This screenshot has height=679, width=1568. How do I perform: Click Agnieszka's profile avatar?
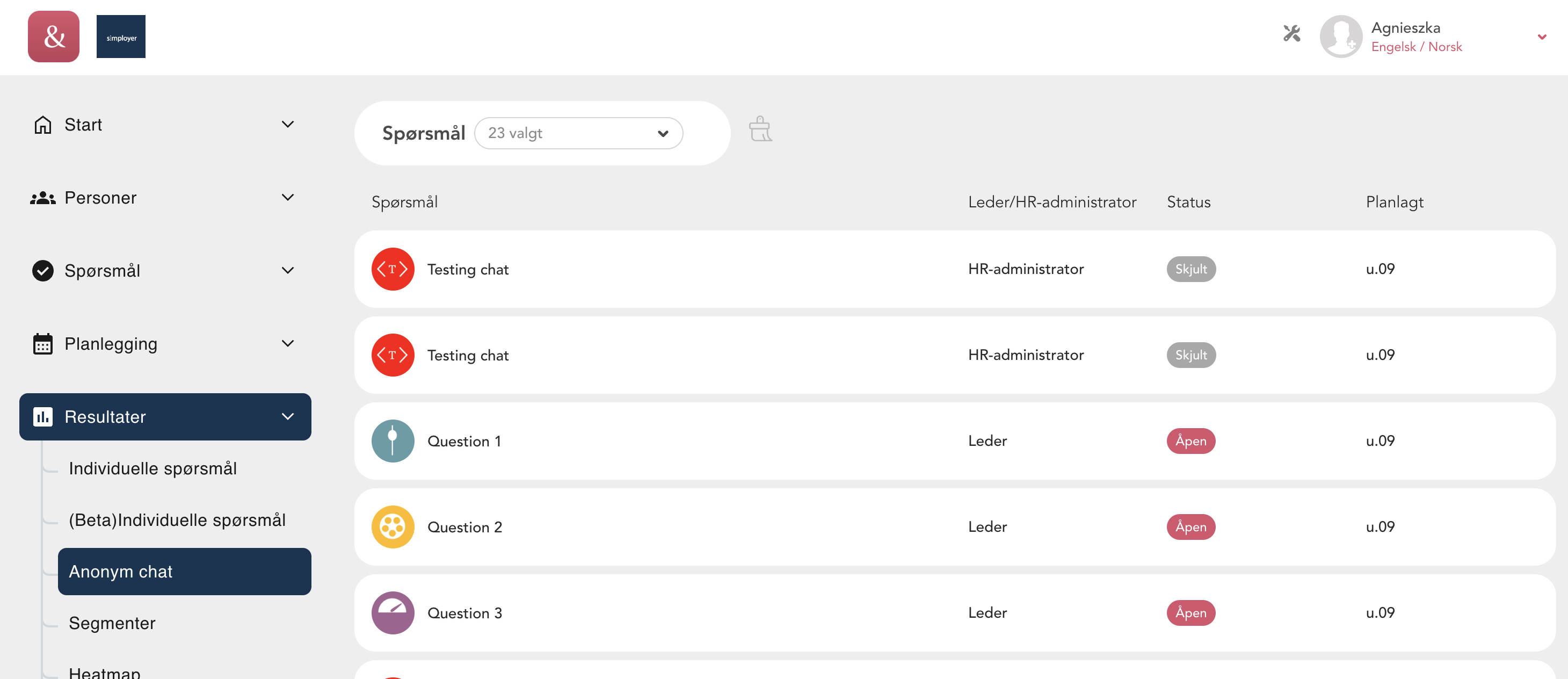1340,37
